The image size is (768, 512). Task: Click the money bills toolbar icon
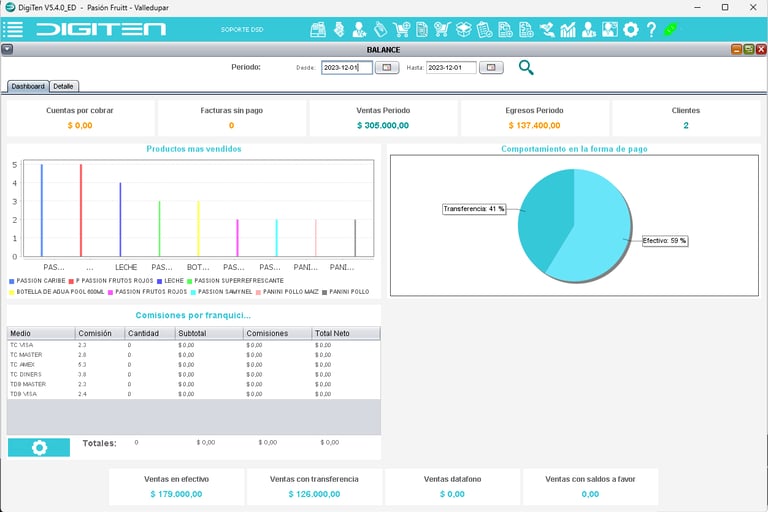pos(339,29)
